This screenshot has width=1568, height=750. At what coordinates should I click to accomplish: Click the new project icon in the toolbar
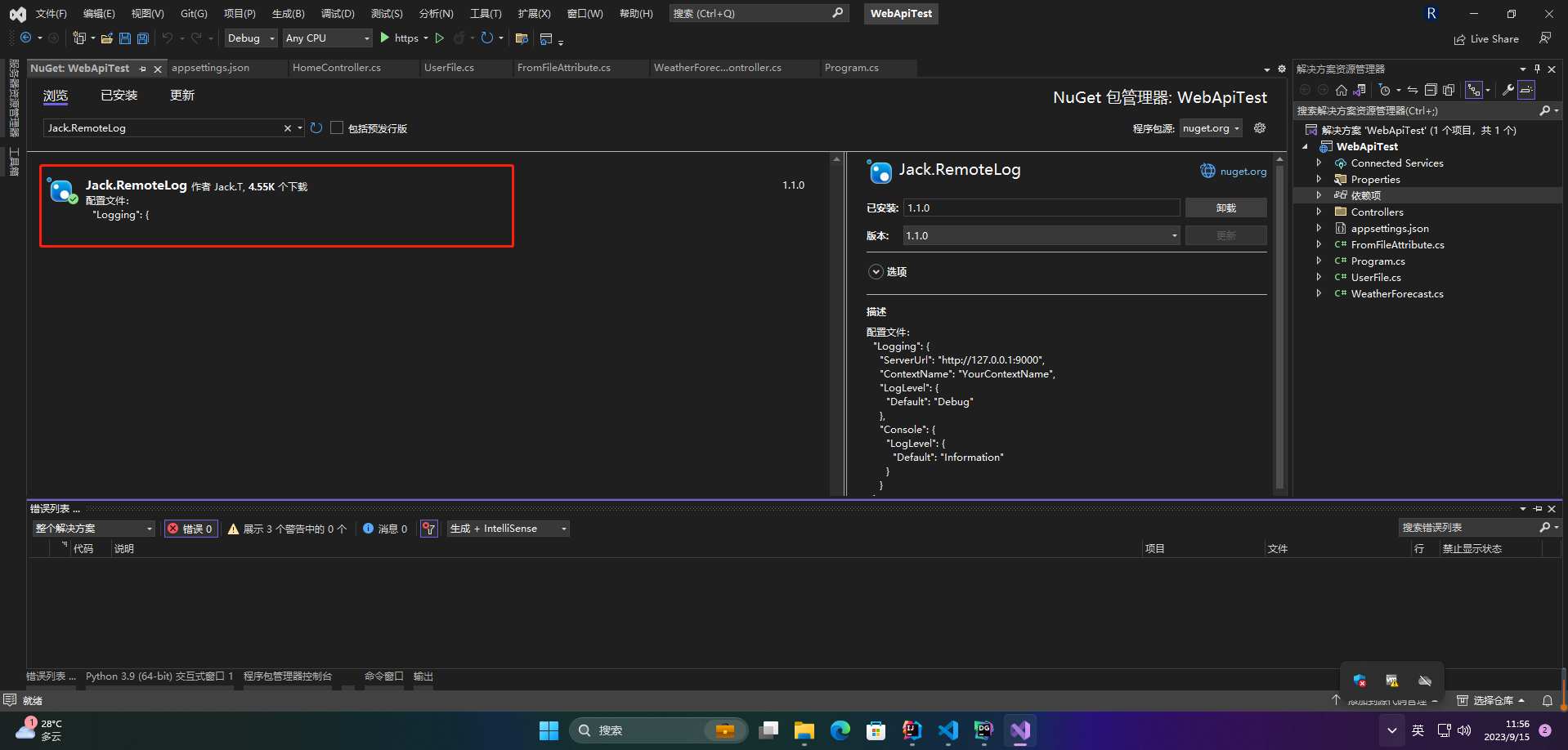tap(78, 38)
